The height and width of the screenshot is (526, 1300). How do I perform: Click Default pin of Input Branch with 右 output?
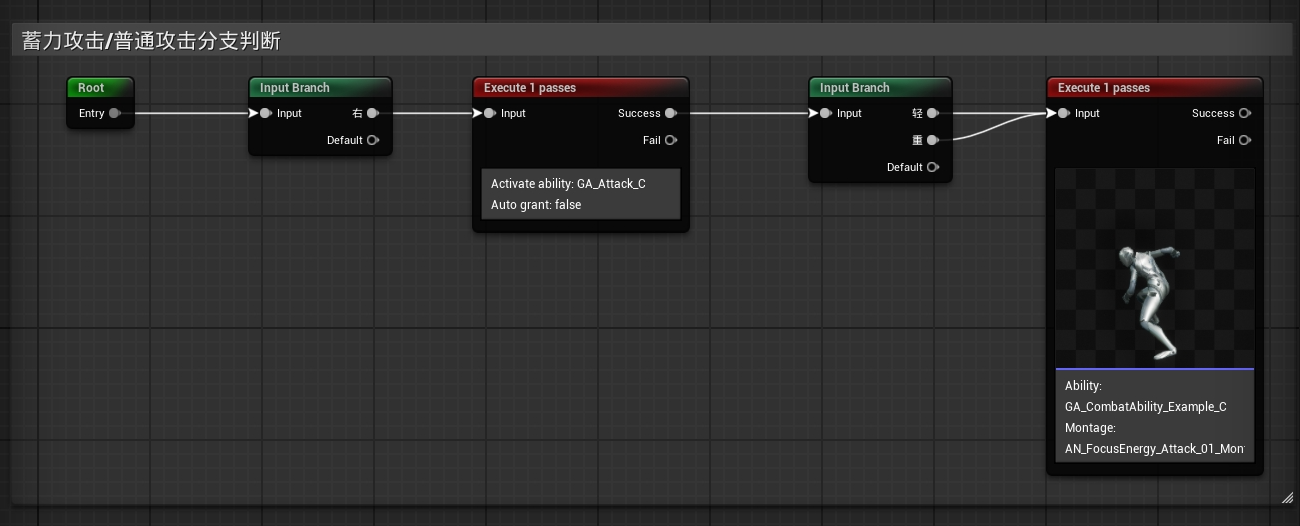click(372, 140)
